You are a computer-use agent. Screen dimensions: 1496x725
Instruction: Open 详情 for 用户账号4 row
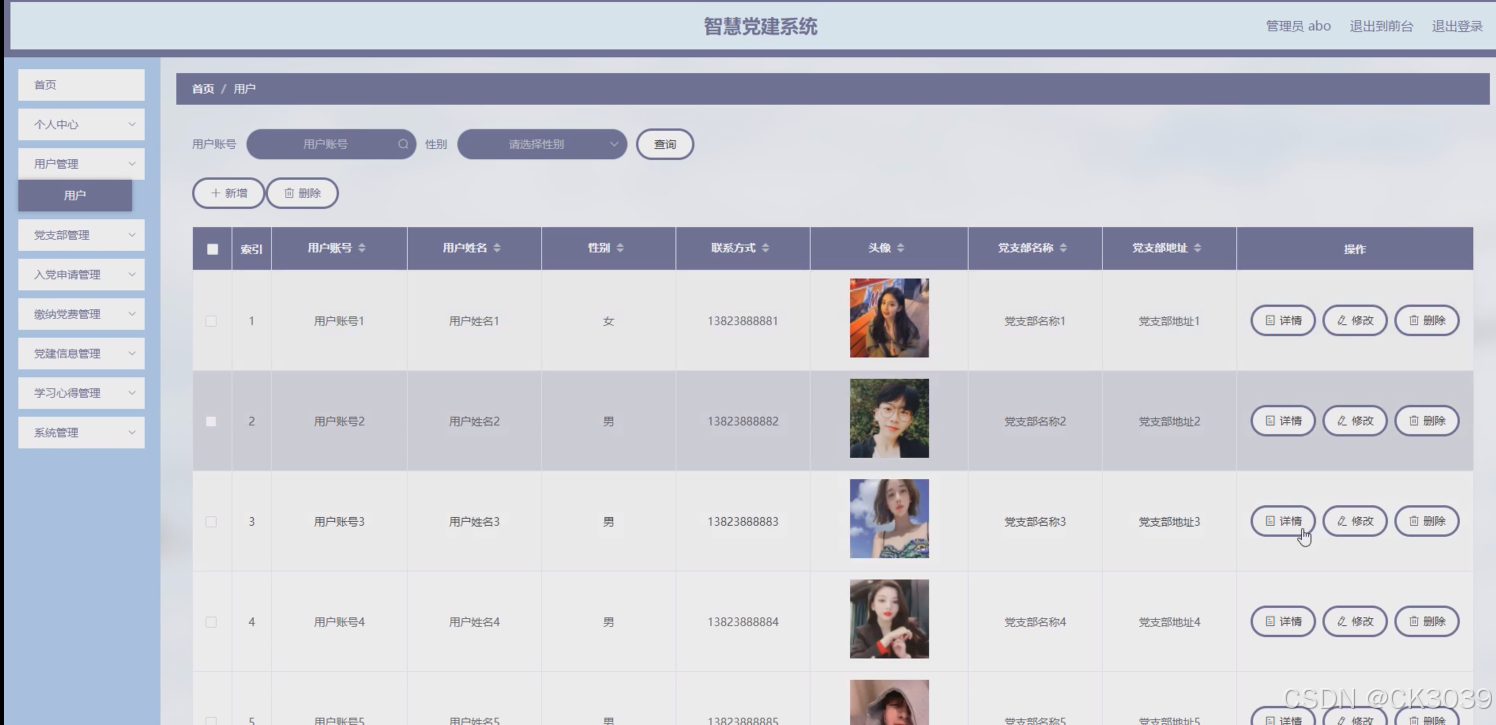click(1283, 621)
